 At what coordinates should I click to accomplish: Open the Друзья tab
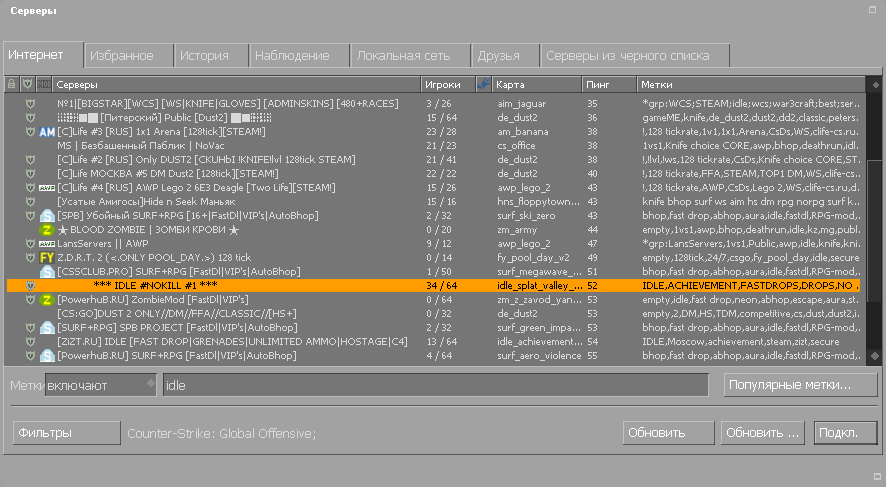[506, 56]
